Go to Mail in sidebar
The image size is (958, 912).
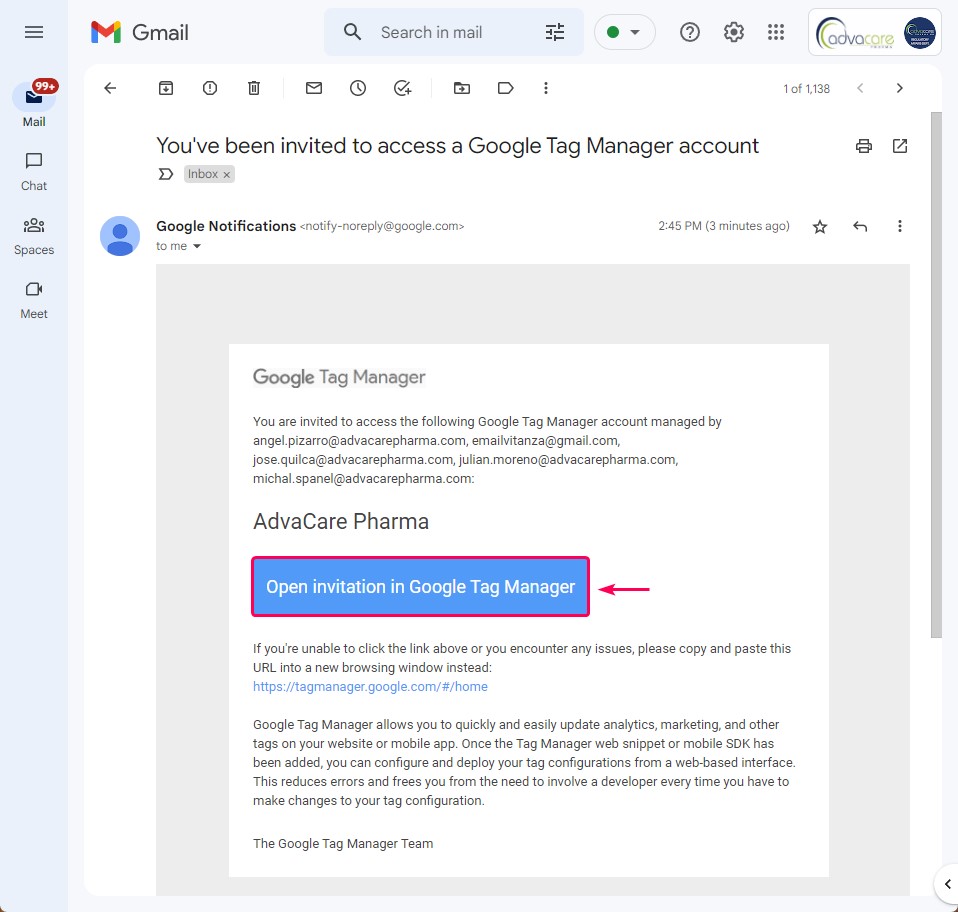click(34, 104)
